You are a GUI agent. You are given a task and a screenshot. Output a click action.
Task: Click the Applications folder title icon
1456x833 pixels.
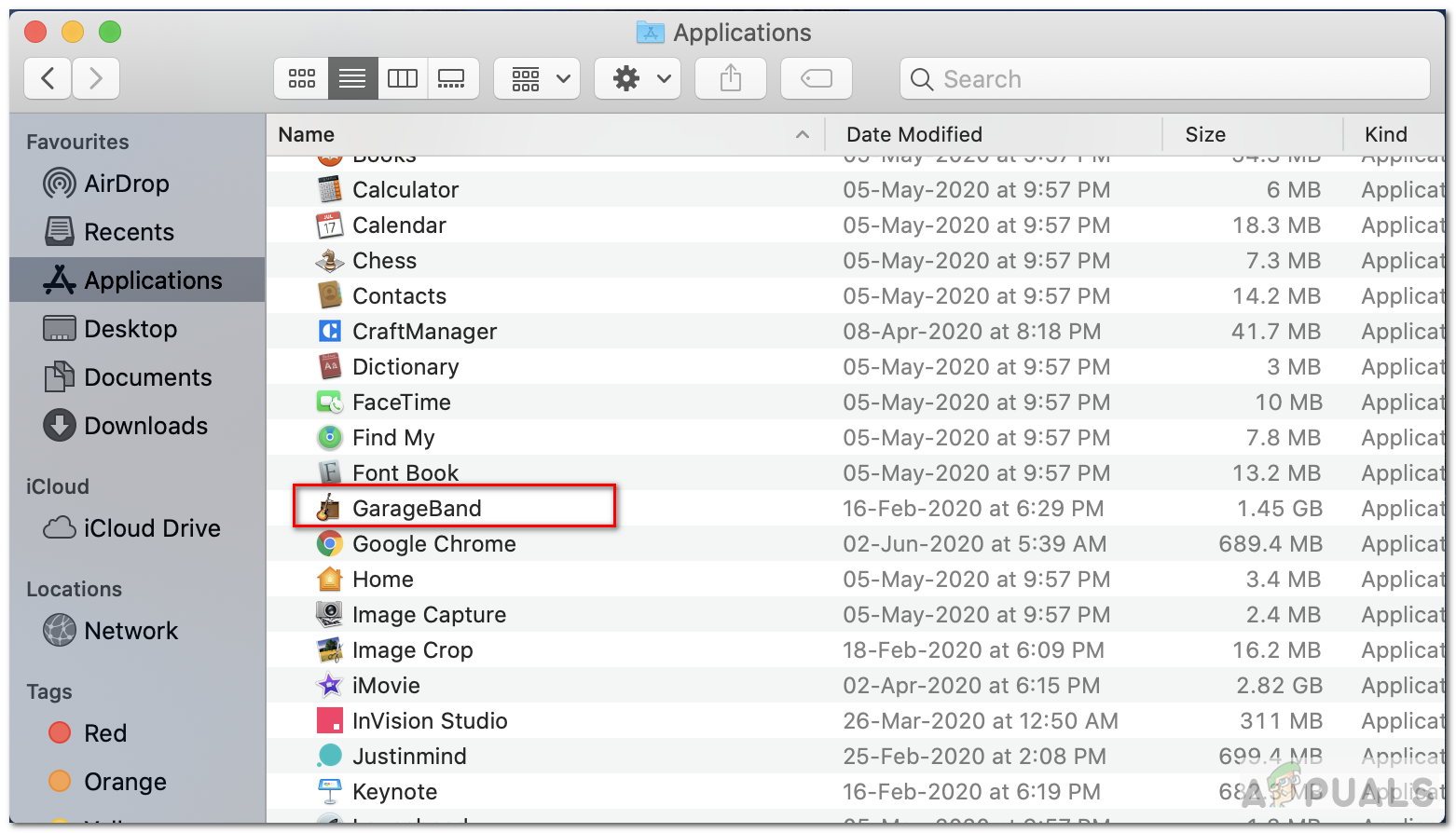(x=650, y=33)
